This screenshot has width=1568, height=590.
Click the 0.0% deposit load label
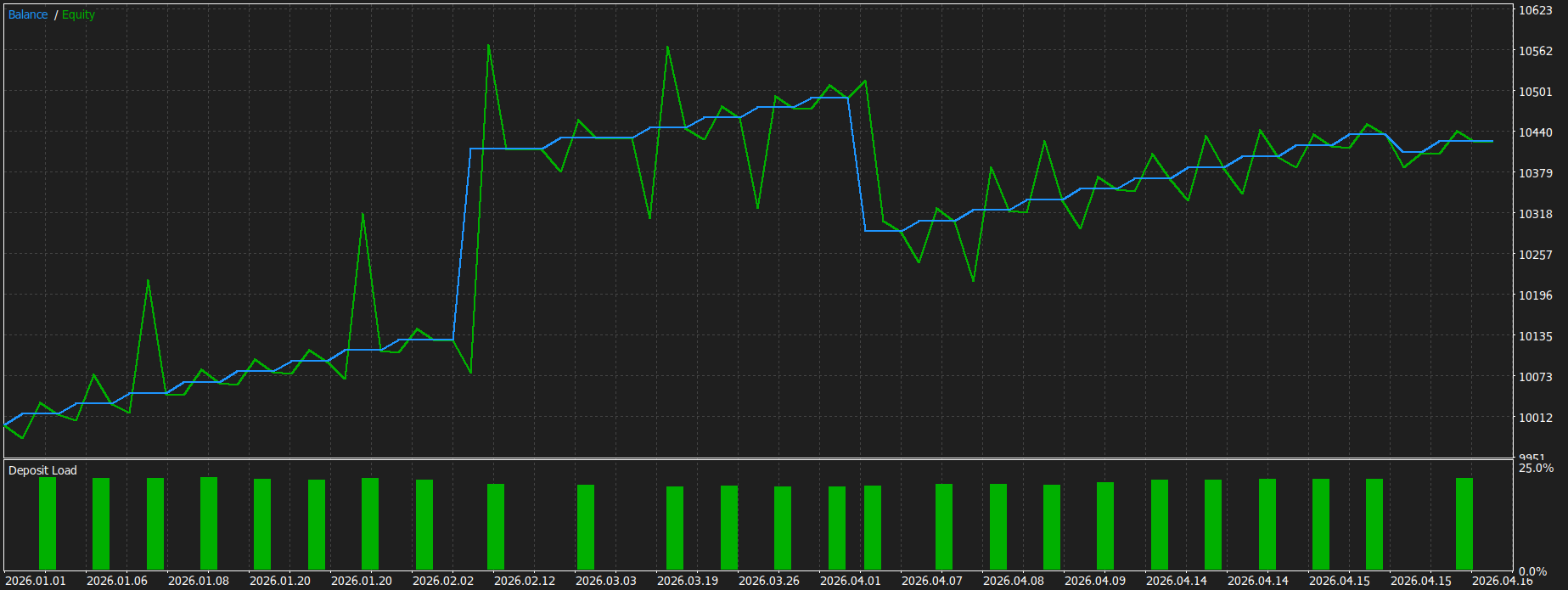(1533, 571)
